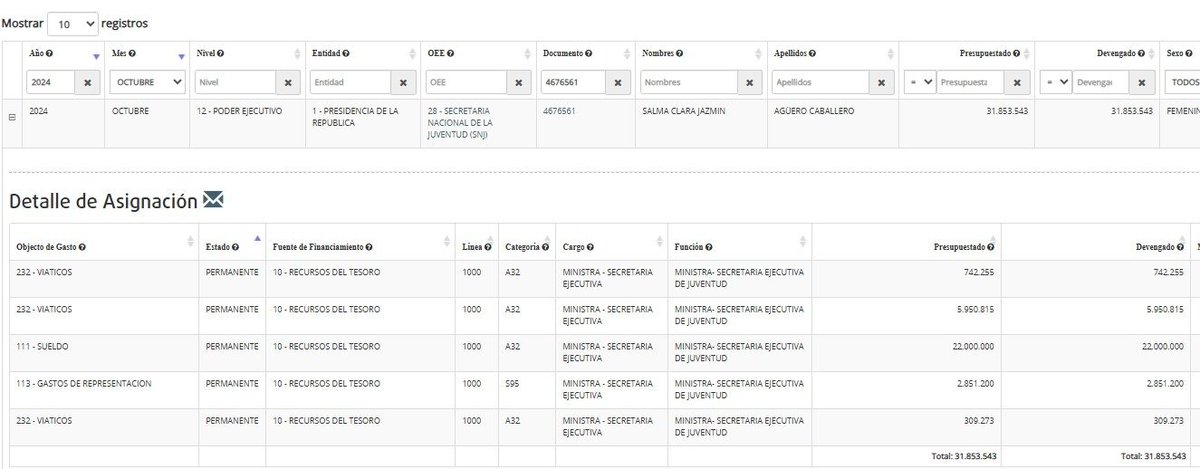This screenshot has width=1200, height=469.
Task: Click into the Nivel filter input
Action: click(x=236, y=82)
